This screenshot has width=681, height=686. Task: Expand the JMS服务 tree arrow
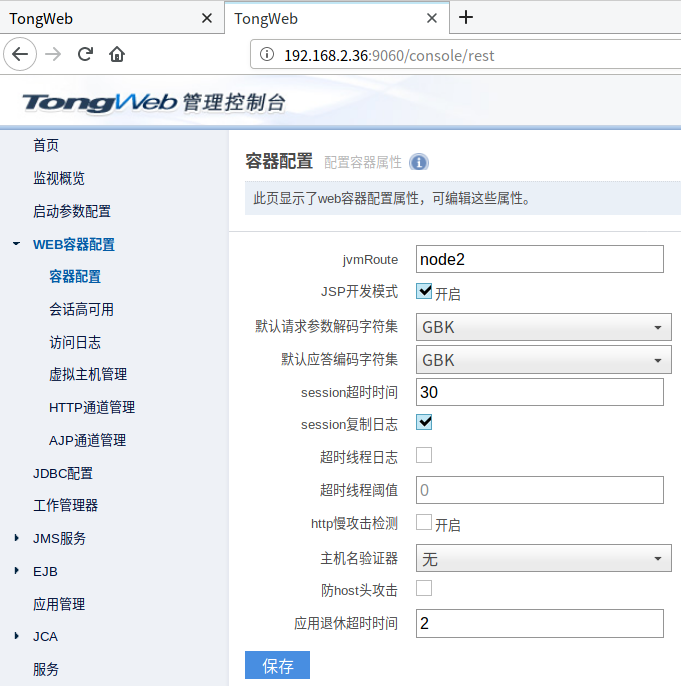click(17, 538)
